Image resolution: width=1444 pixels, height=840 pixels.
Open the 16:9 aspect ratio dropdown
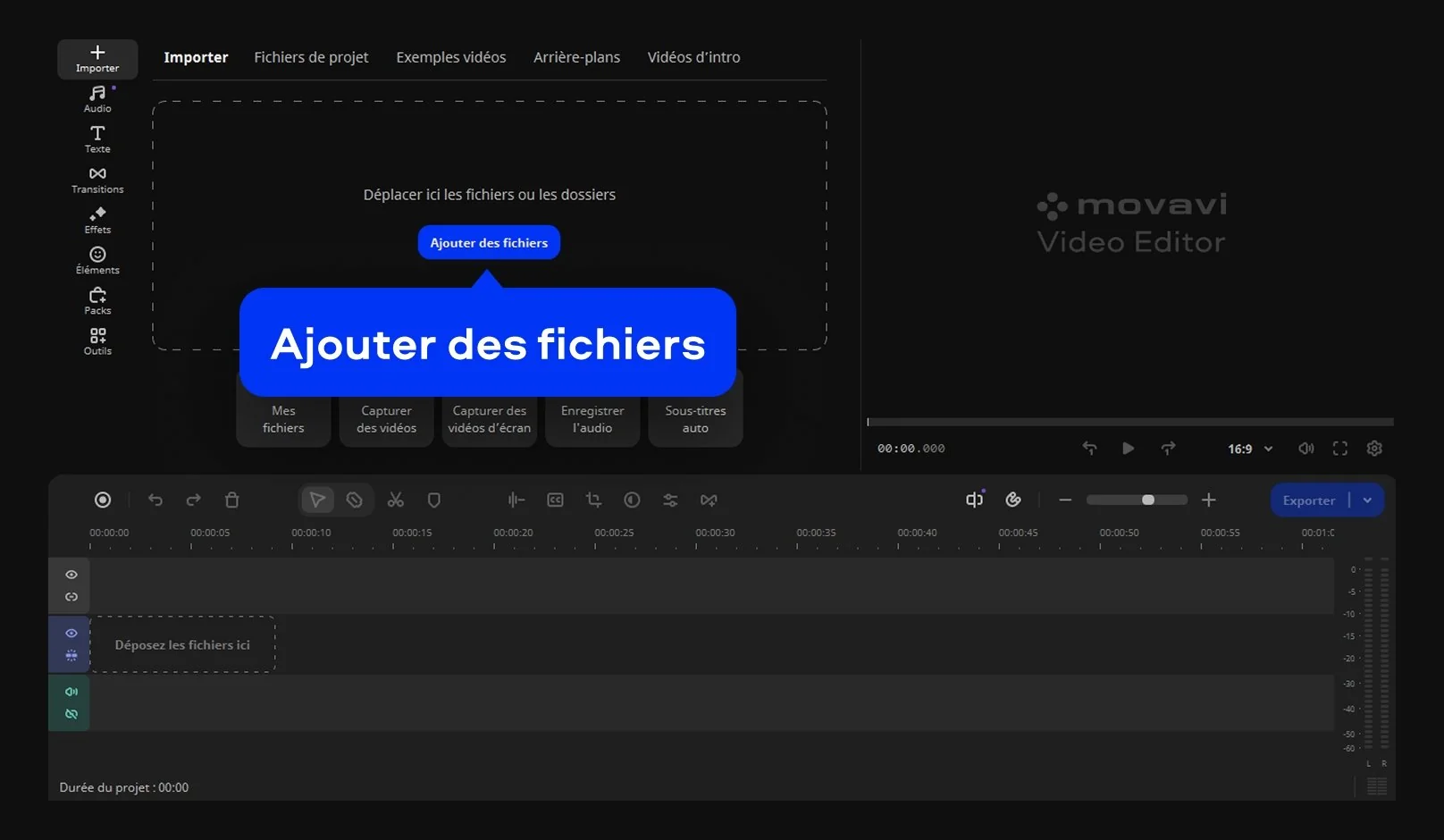(1249, 449)
